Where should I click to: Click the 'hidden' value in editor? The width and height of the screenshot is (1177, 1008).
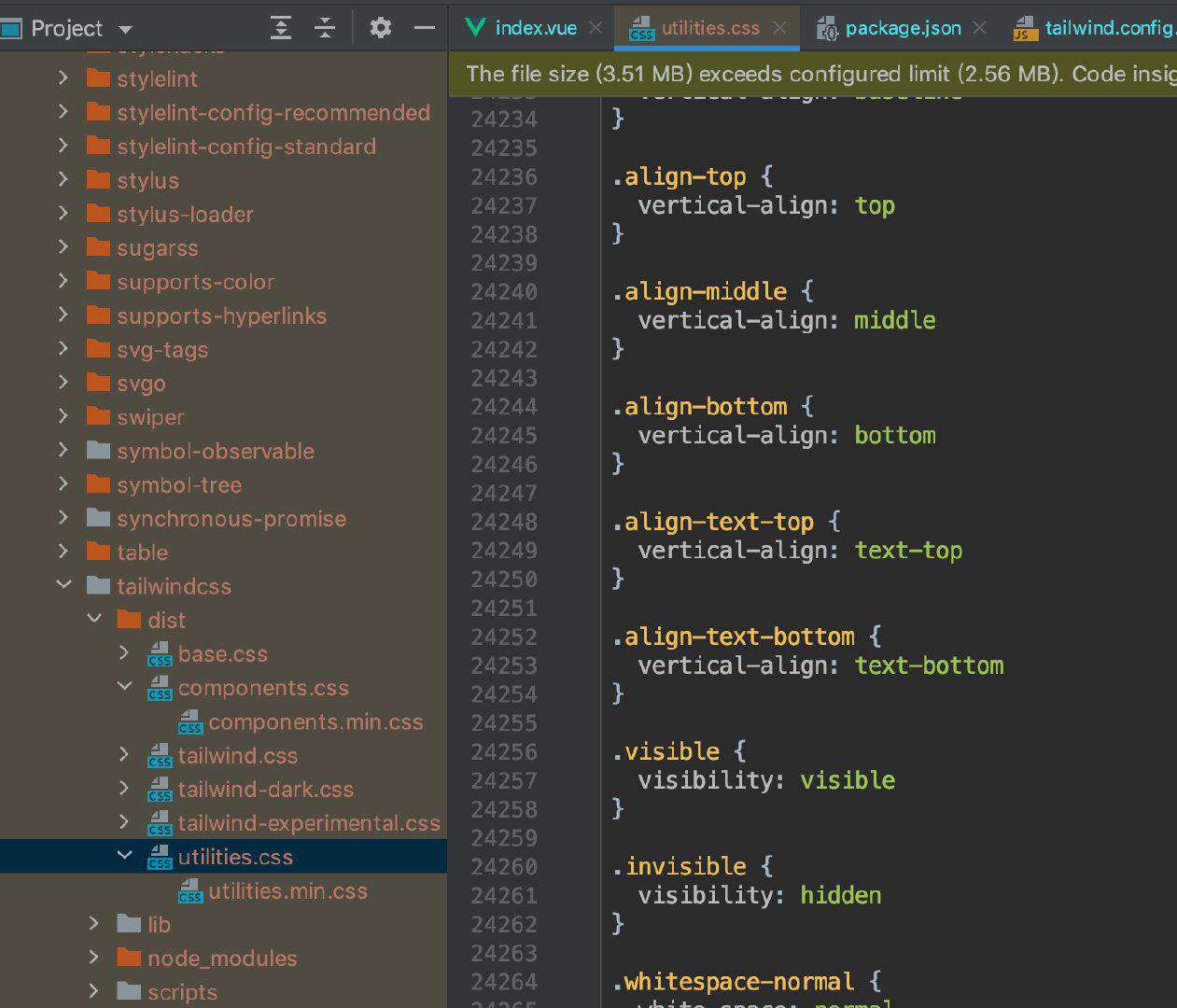tap(840, 895)
